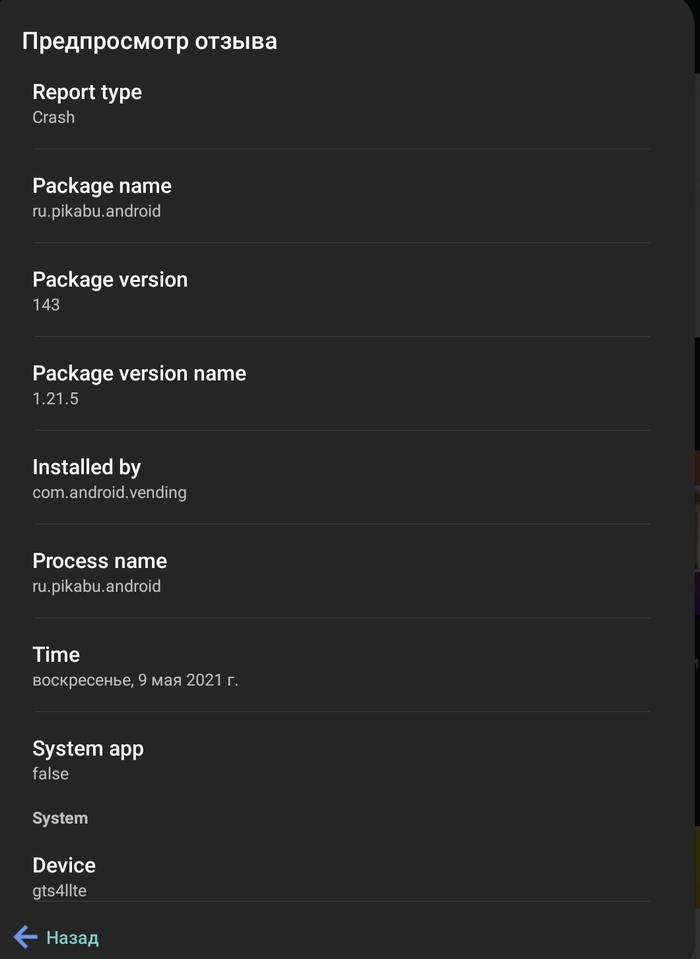
Task: Tap date воскресенье, 9 мая 2021 г.
Action: 135,679
